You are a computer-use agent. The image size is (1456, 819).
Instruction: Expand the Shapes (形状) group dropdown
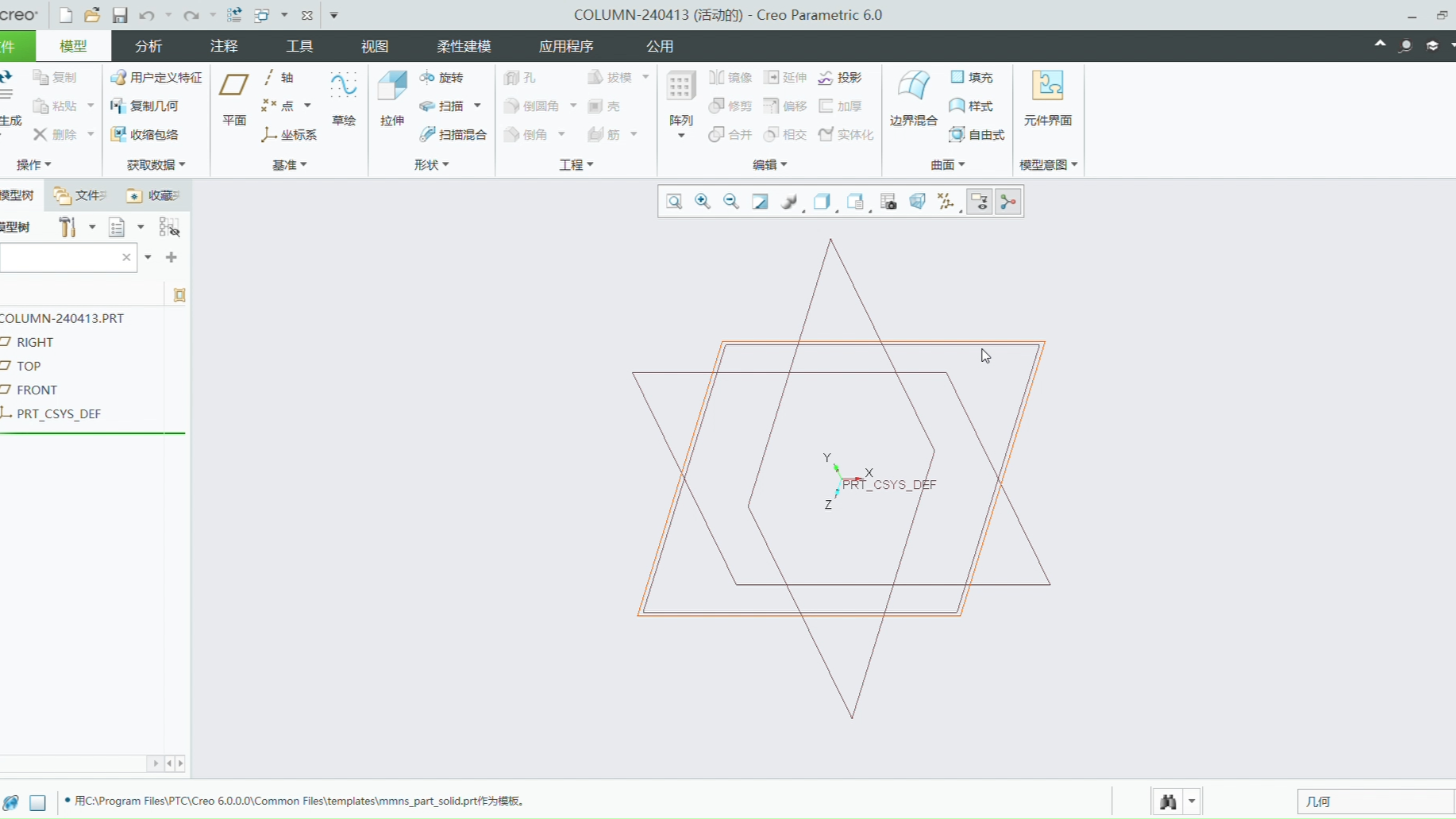[432, 164]
